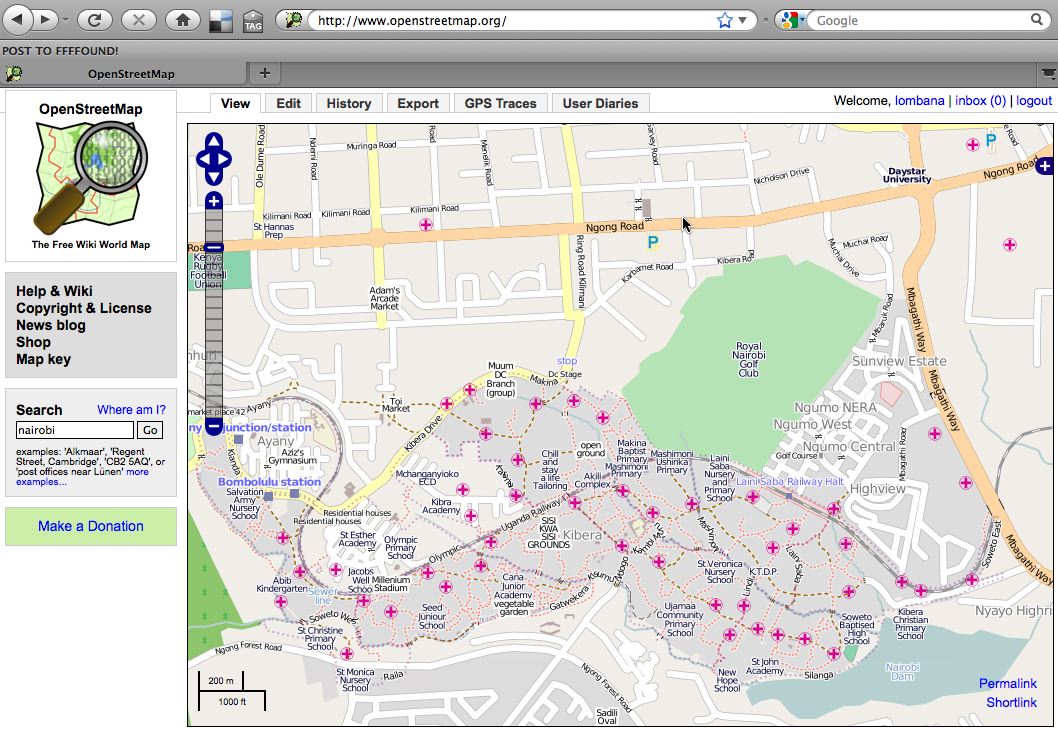Select the View tab
The width and height of the screenshot is (1058, 732).
(x=235, y=103)
